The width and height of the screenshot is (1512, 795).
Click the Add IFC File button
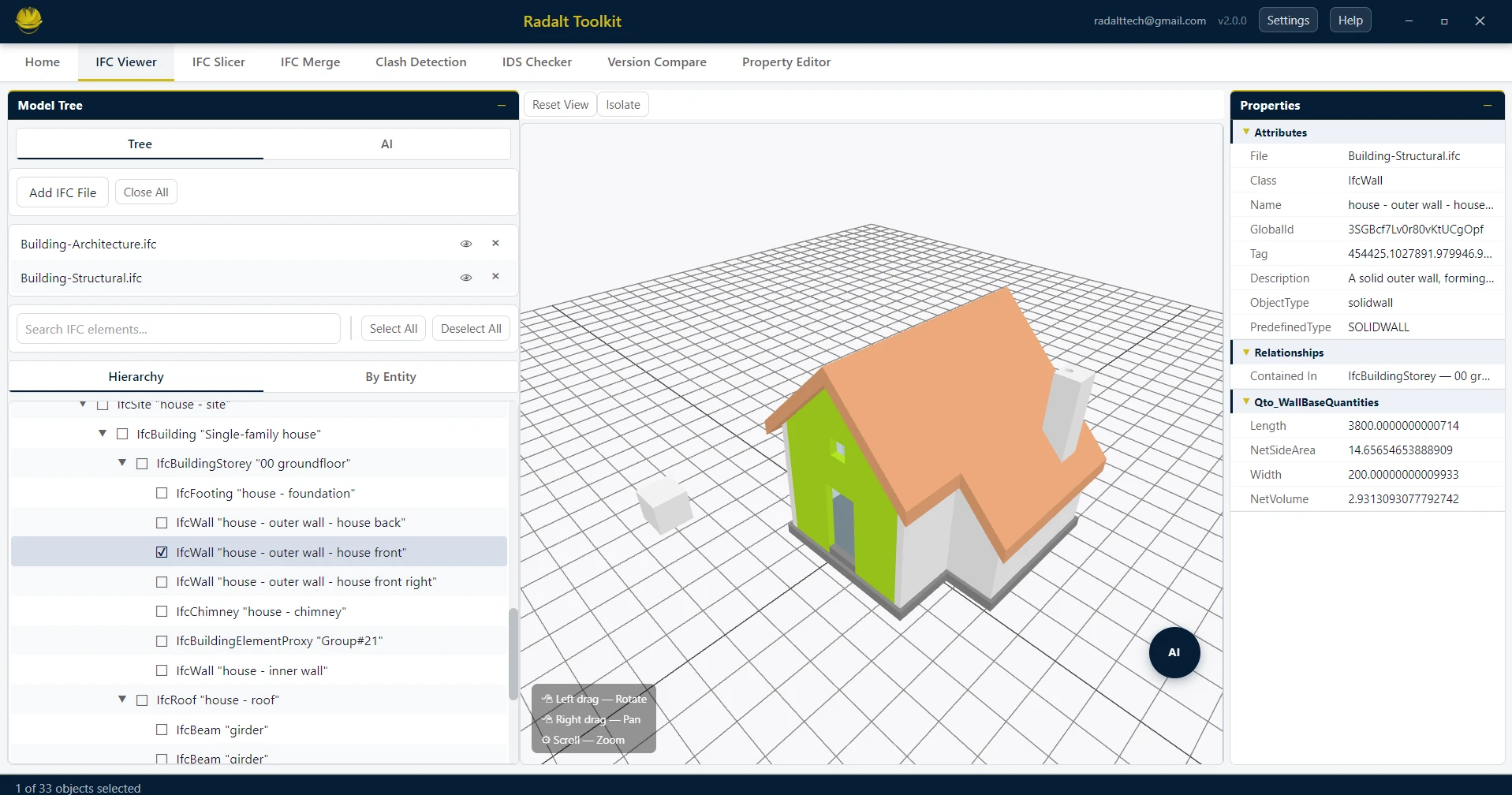coord(62,192)
